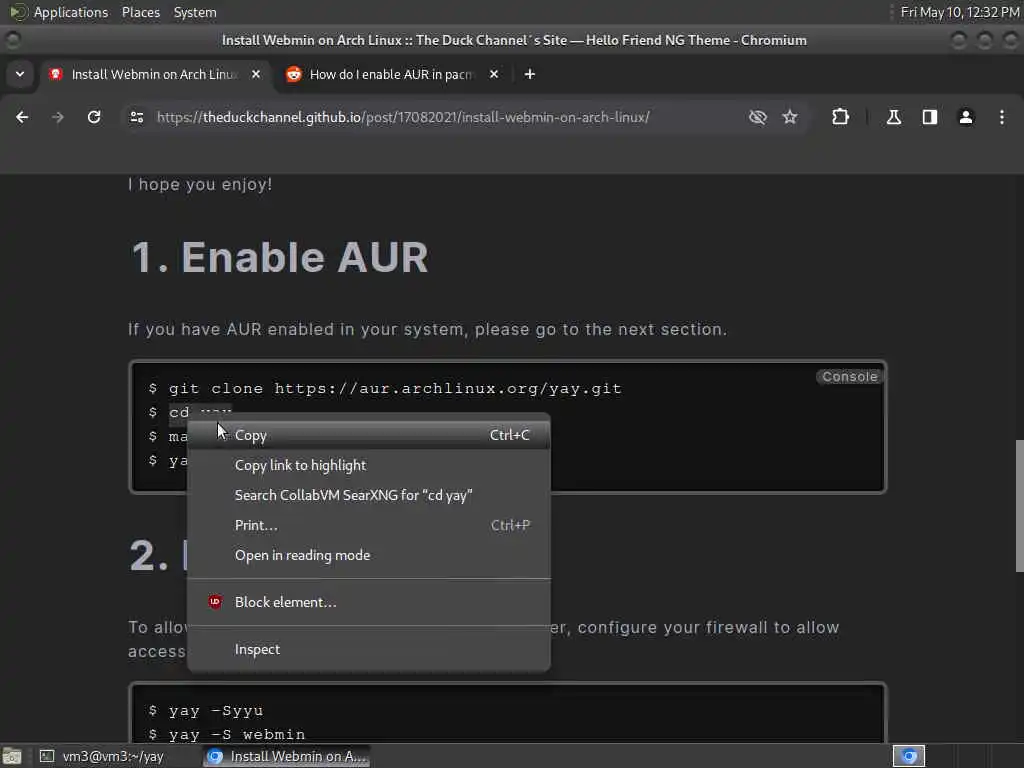This screenshot has width=1024, height=768.
Task: Click the uBlock Origin icon in context menu
Action: [215, 601]
